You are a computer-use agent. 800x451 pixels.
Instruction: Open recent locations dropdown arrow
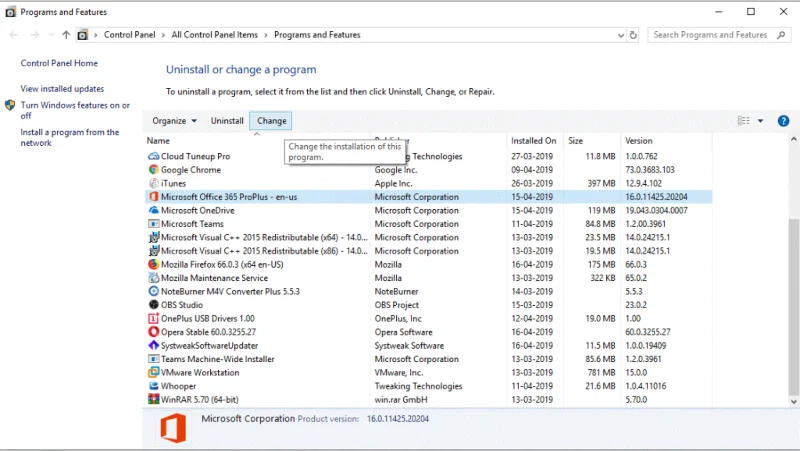click(51, 35)
